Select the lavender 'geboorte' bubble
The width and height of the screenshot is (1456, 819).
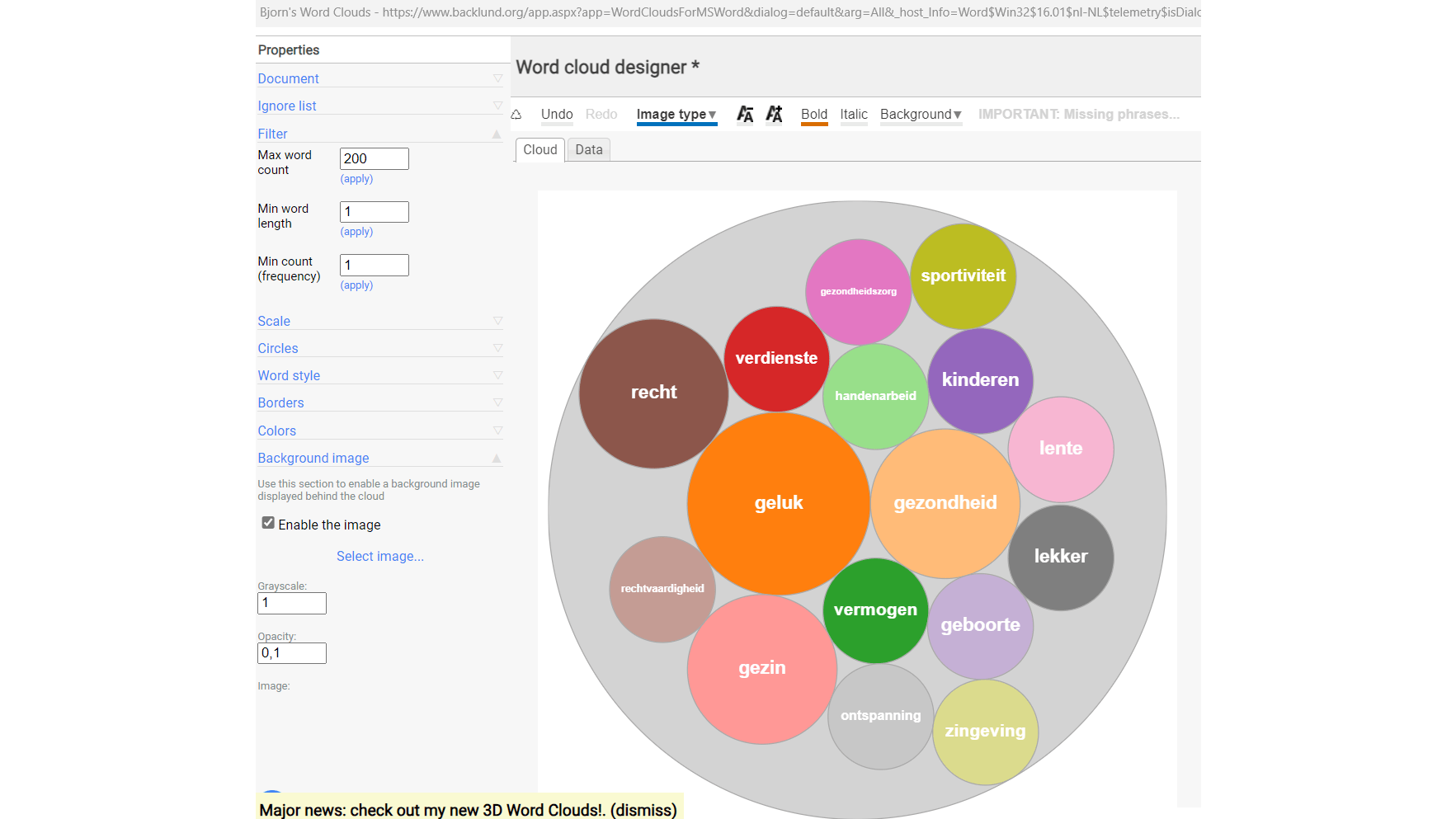pos(980,626)
